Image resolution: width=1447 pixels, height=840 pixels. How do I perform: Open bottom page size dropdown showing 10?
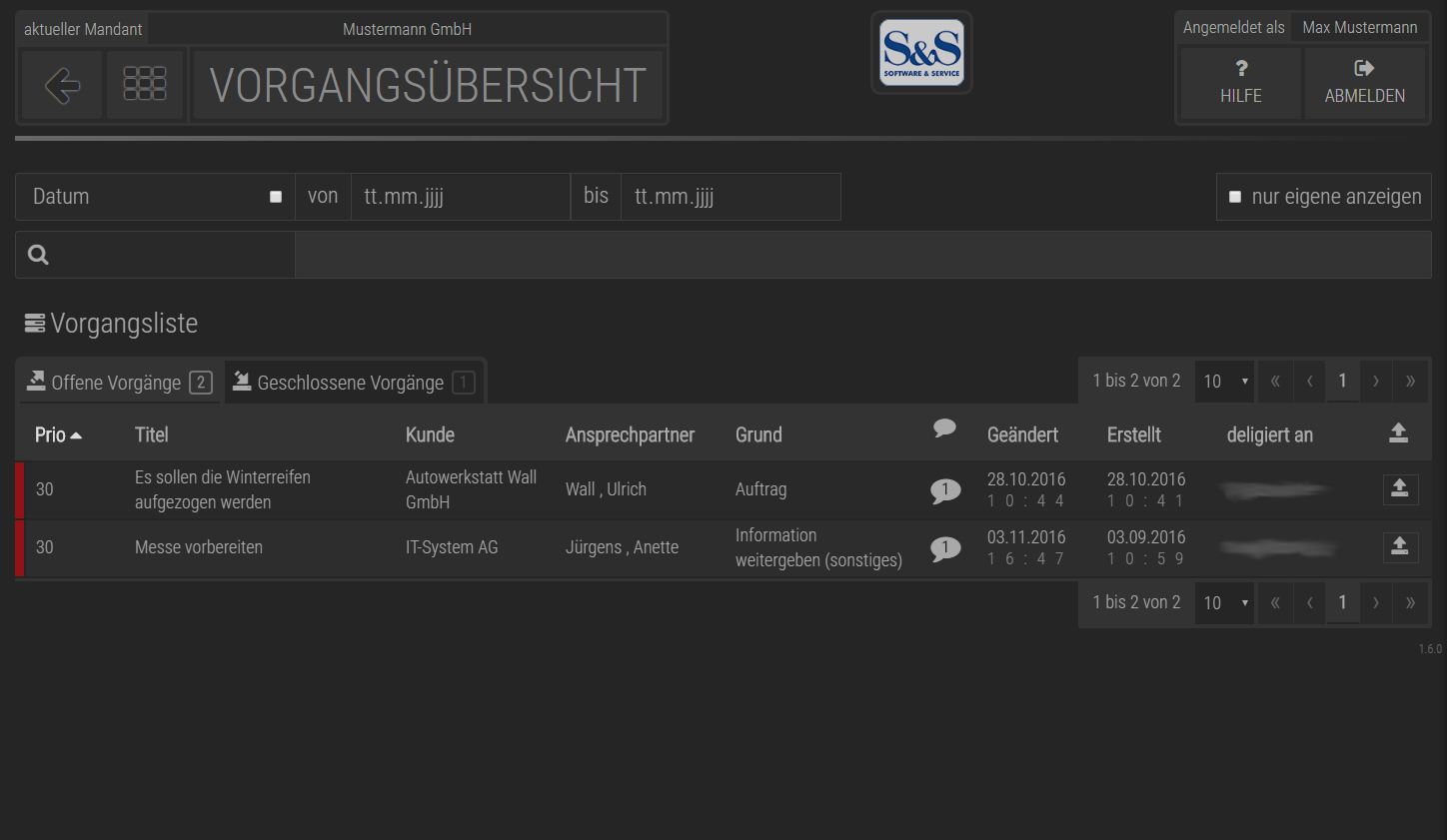1225,602
